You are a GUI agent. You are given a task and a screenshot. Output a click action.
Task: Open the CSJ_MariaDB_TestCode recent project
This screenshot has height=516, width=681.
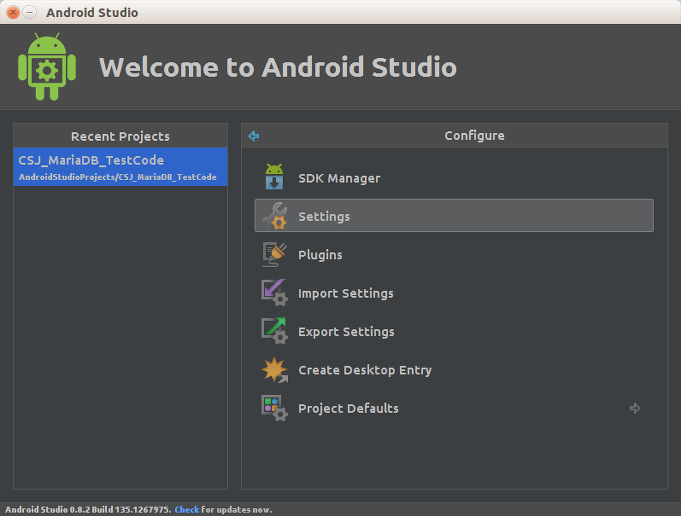[x=120, y=167]
